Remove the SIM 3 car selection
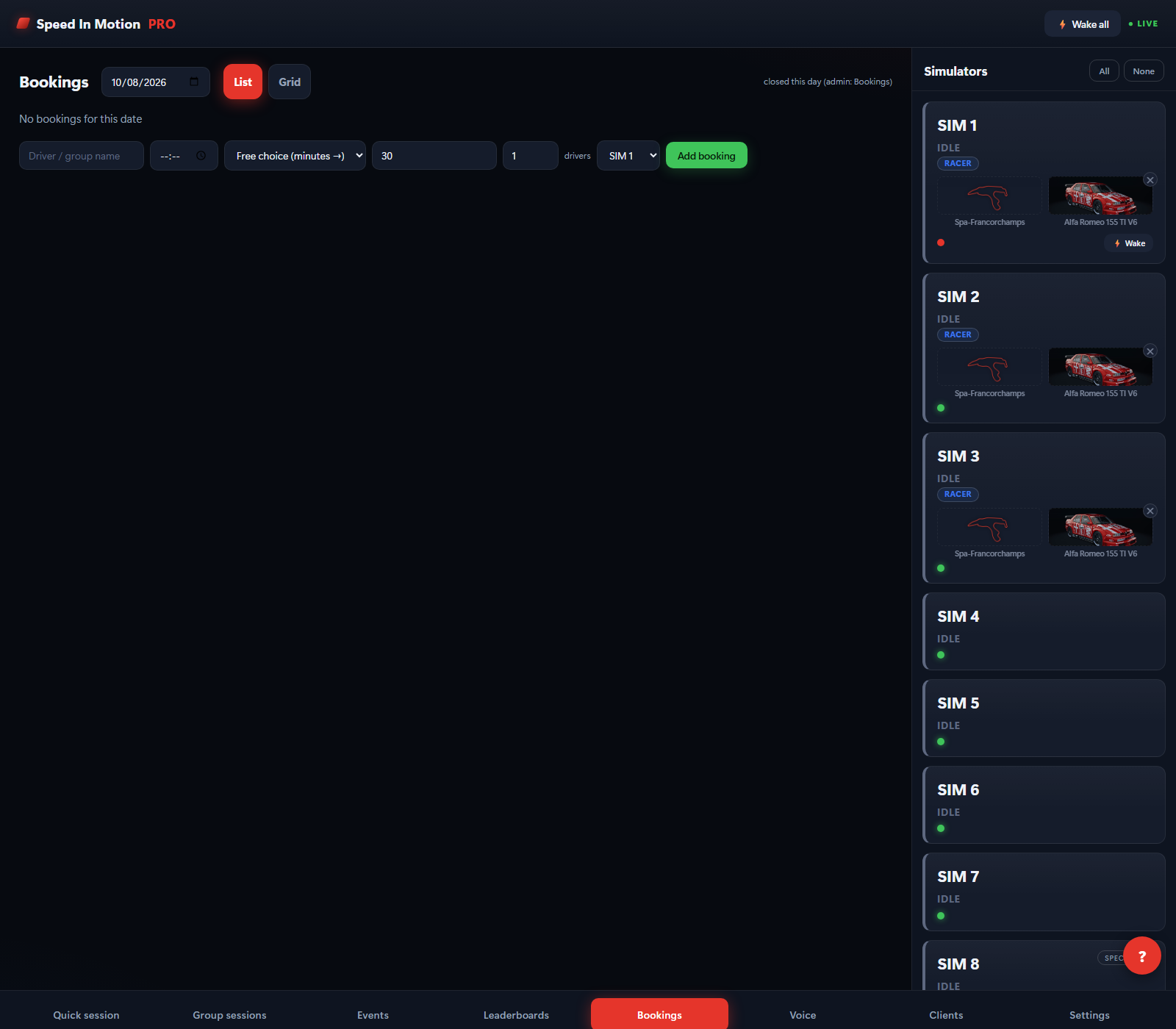Viewport: 1176px width, 1029px height. coord(1150,511)
